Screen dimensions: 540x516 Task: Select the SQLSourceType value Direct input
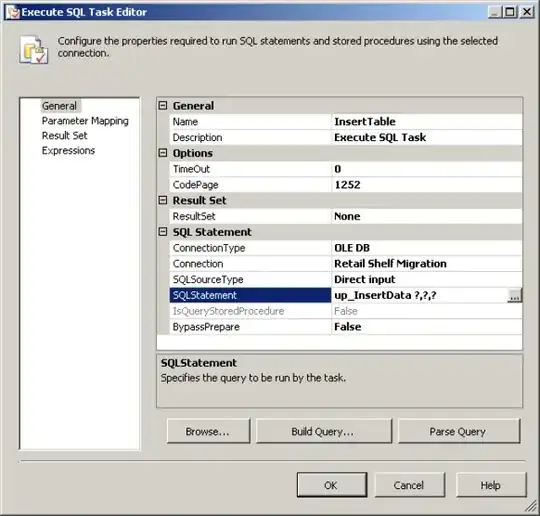coord(426,280)
